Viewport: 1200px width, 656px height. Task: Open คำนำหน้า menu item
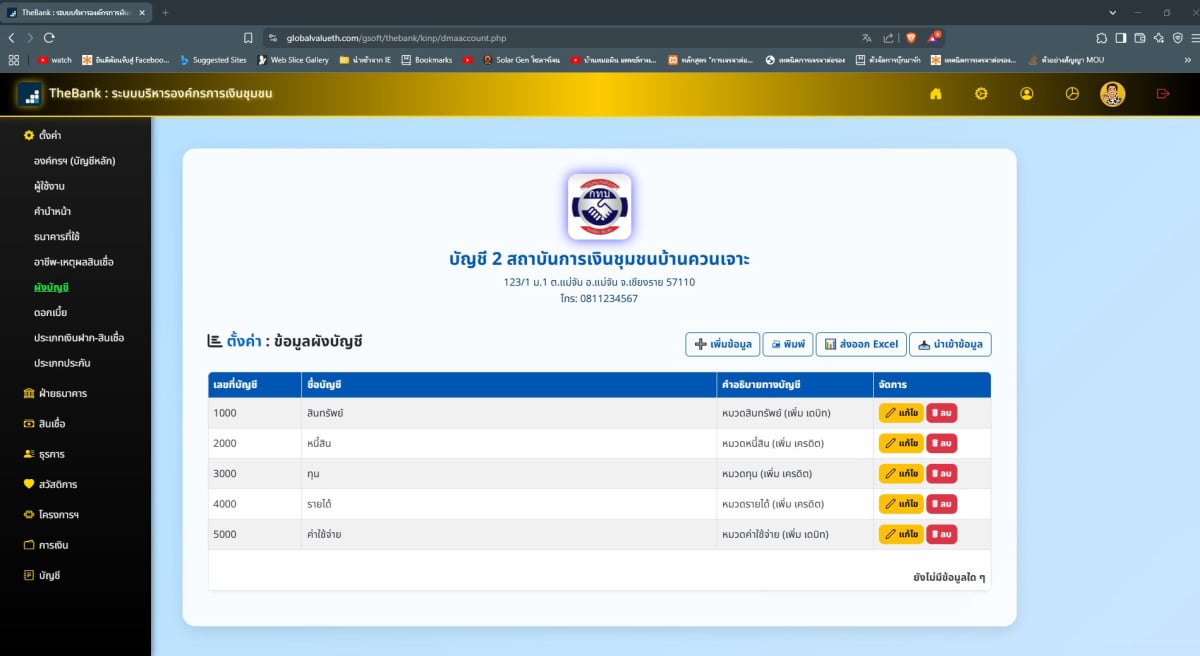[x=52, y=211]
